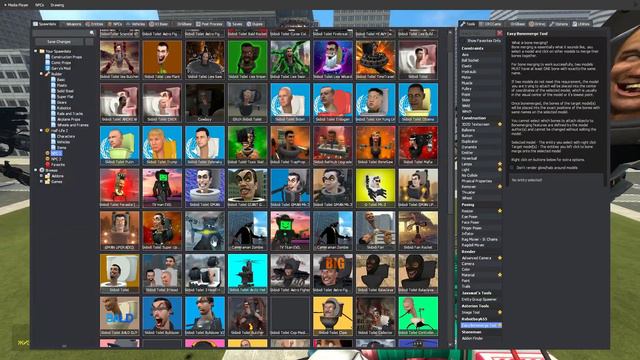The image size is (640, 360).
Task: Select the Cowboy NPC spawn icon
Action: tap(205, 102)
